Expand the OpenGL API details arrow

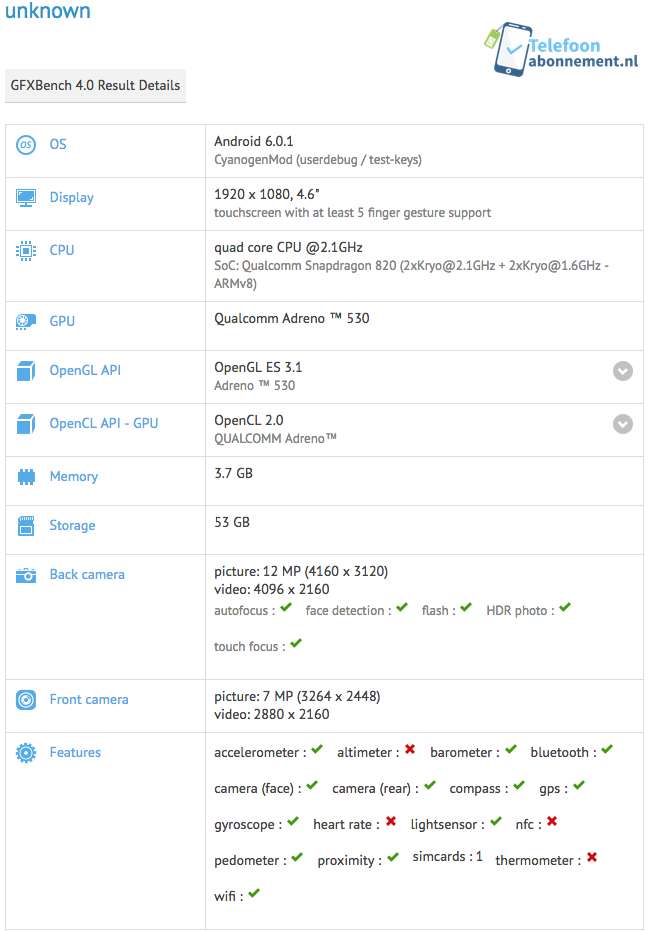pyautogui.click(x=623, y=371)
